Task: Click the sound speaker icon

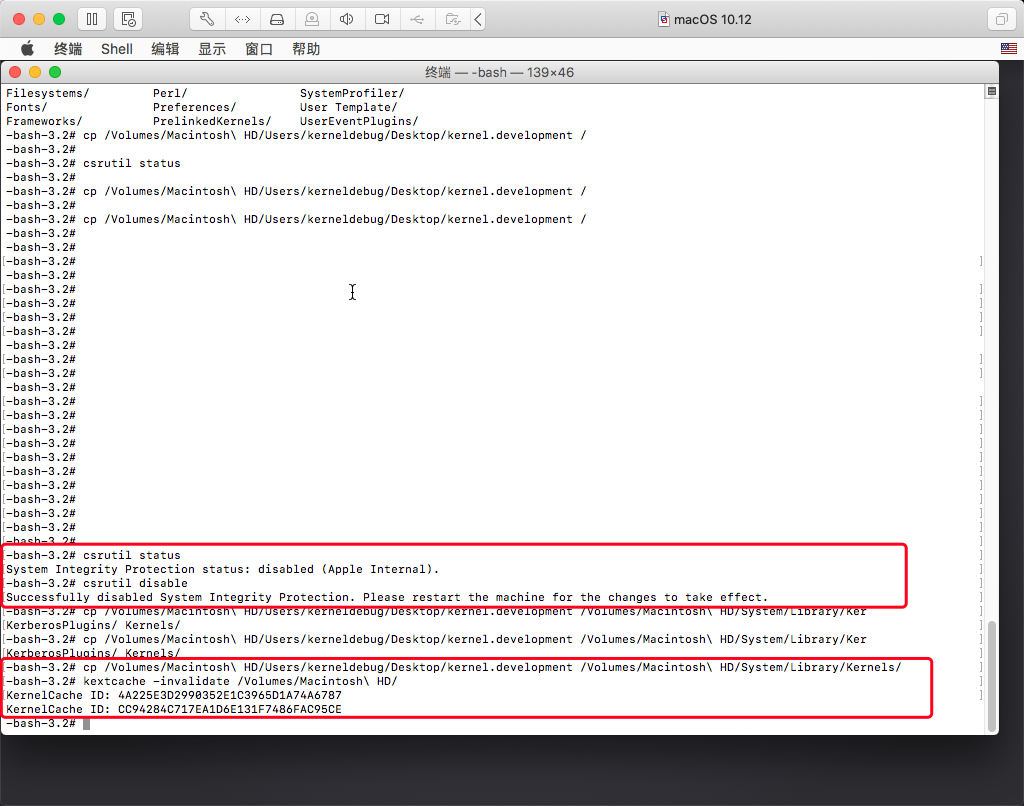Action: [x=347, y=20]
